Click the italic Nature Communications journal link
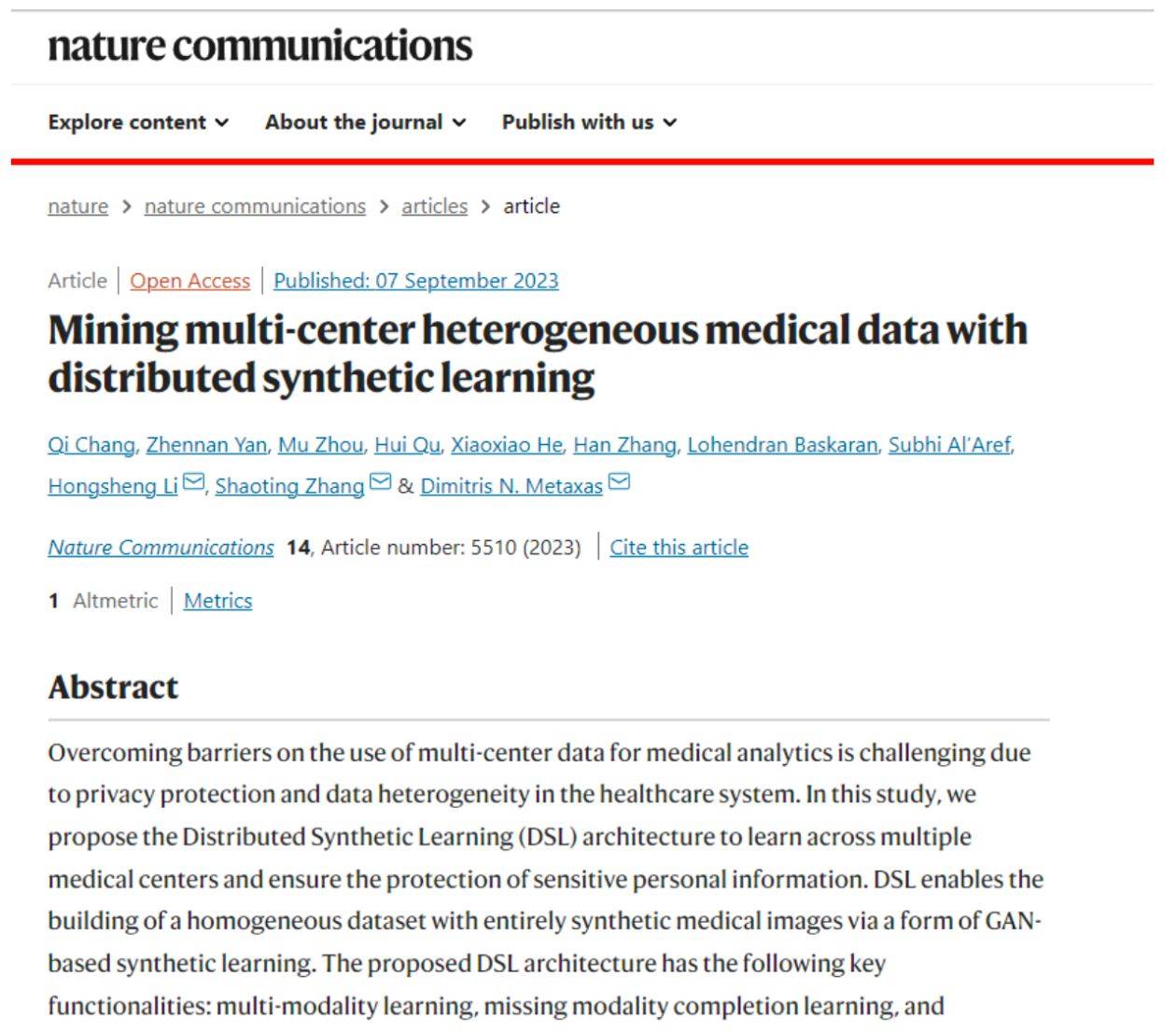 [161, 548]
